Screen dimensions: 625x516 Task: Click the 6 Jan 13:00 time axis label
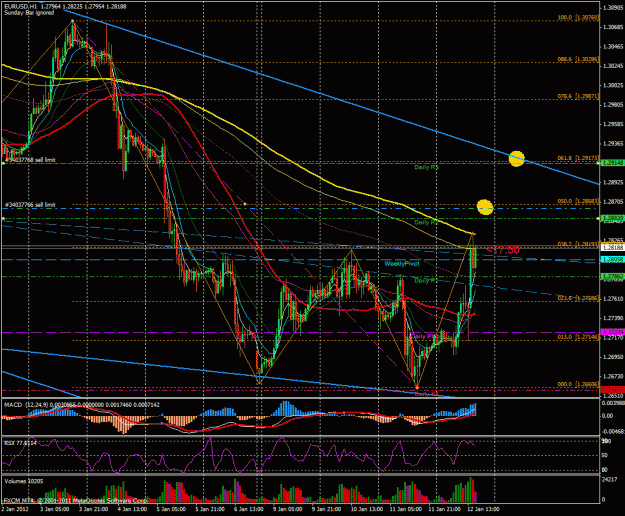coord(249,509)
